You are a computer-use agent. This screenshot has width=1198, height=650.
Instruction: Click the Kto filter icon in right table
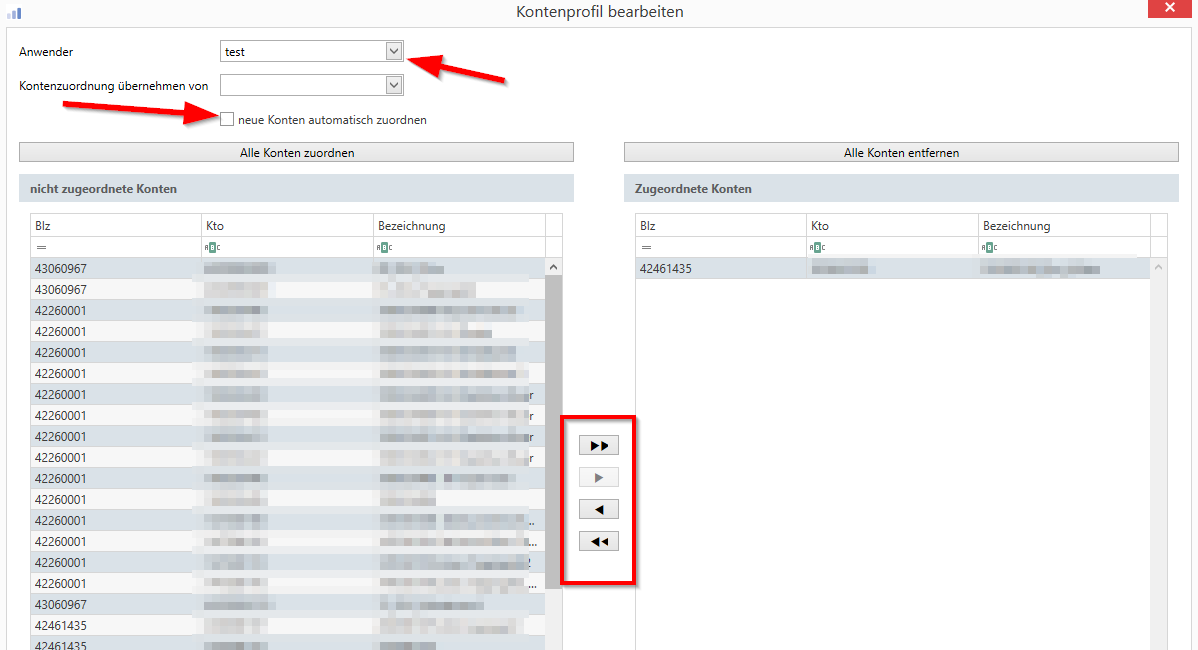pyautogui.click(x=817, y=247)
